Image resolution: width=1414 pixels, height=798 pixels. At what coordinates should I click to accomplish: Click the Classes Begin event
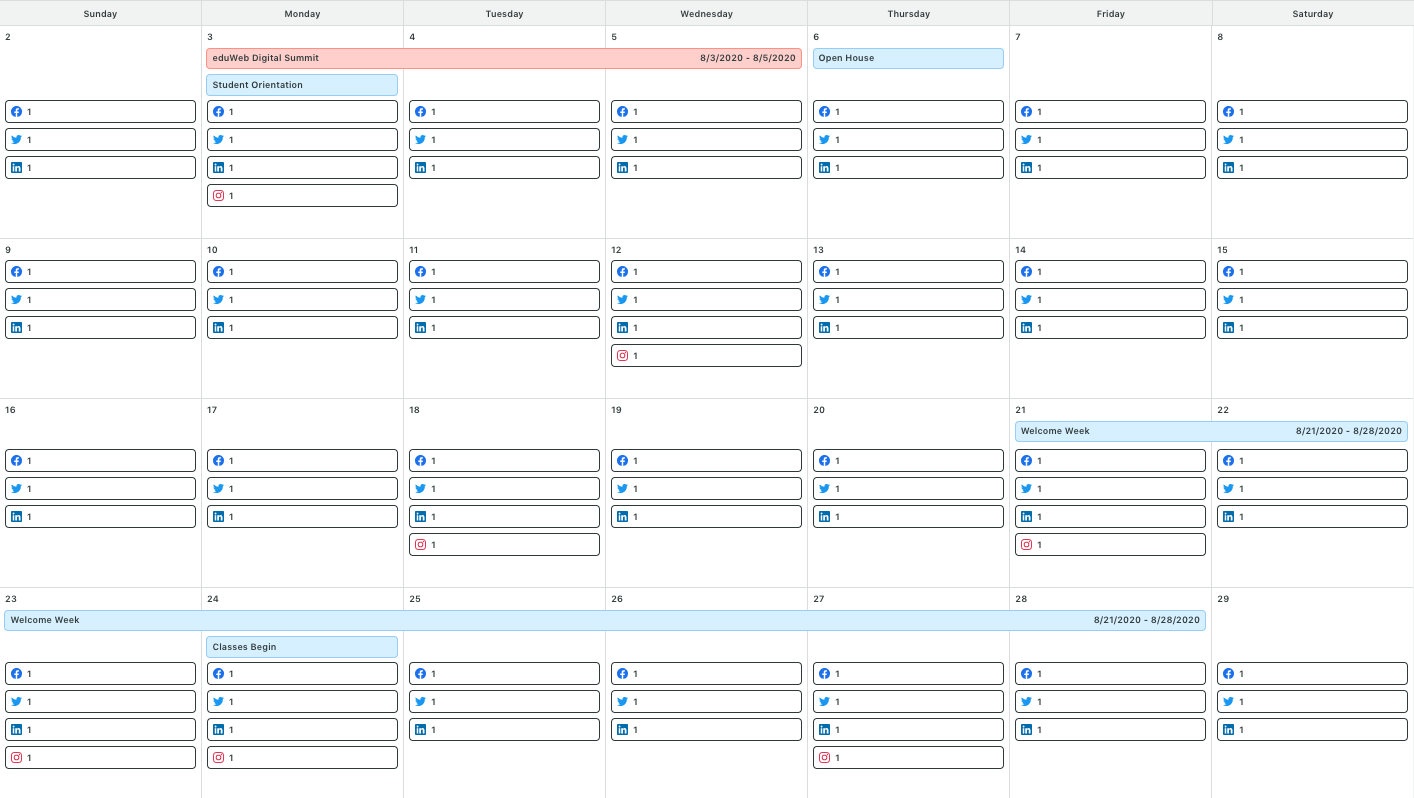click(302, 647)
